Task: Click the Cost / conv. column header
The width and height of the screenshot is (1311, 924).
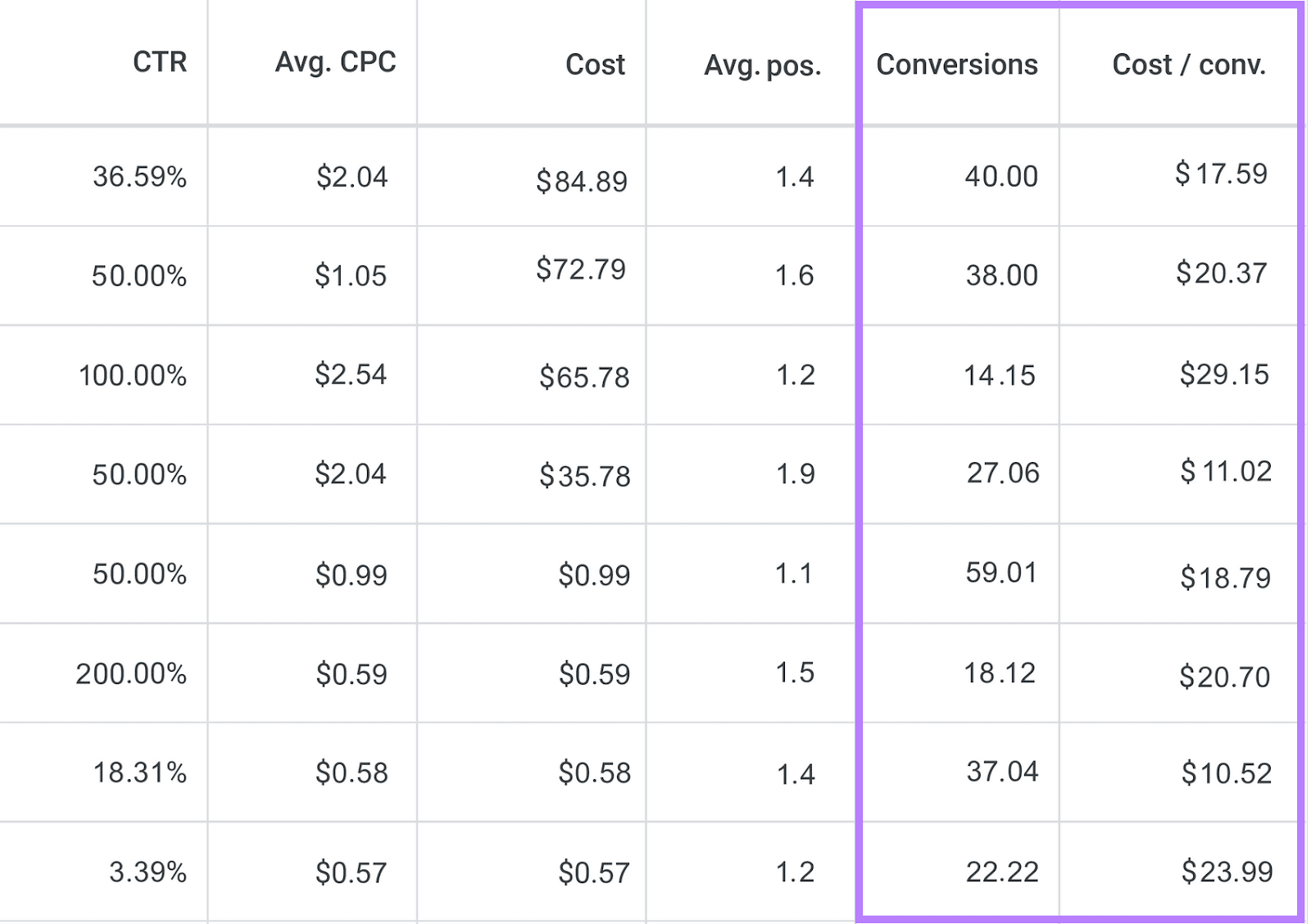Action: coord(1186,64)
